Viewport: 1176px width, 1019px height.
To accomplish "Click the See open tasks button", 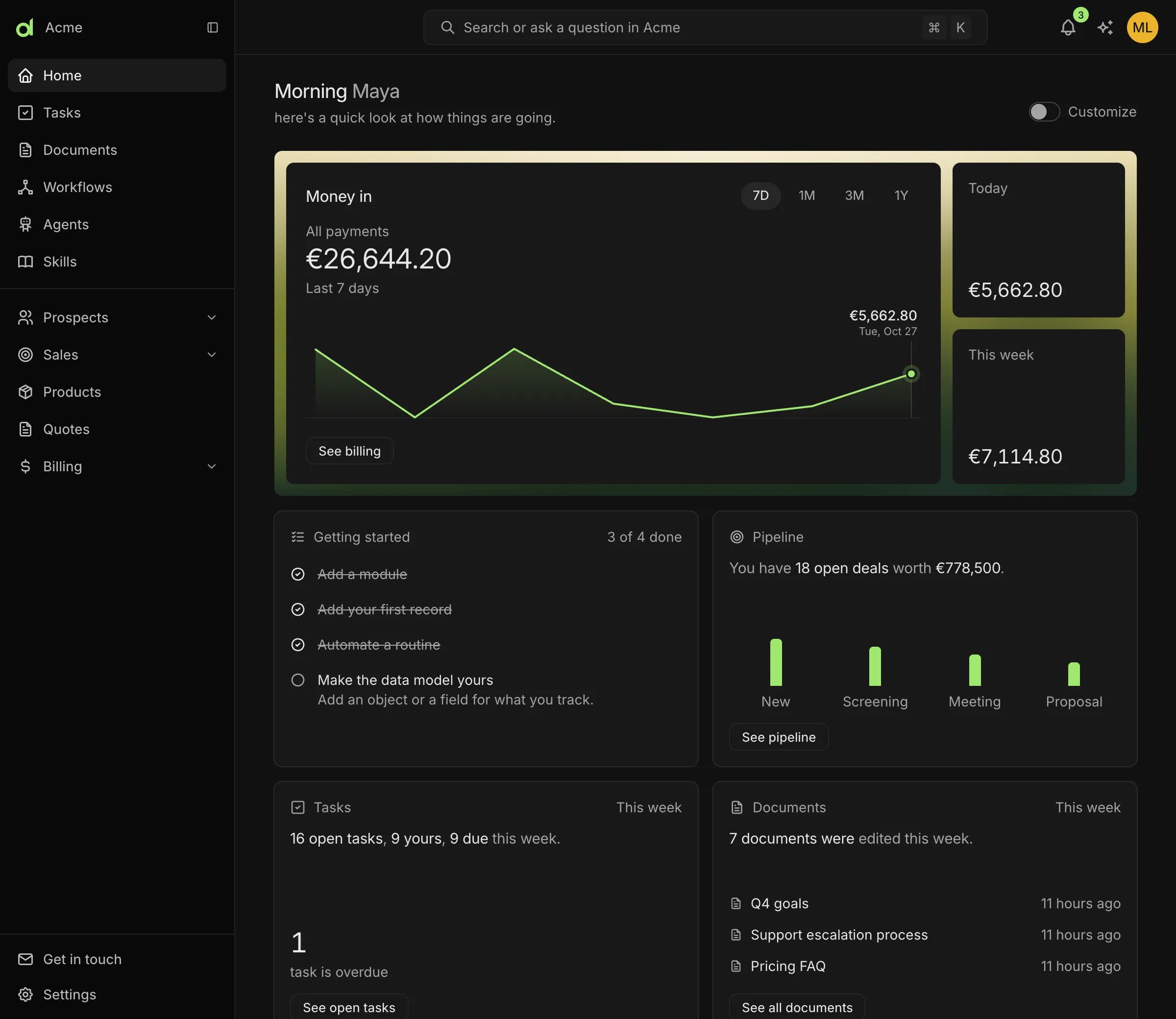I will coord(348,1007).
